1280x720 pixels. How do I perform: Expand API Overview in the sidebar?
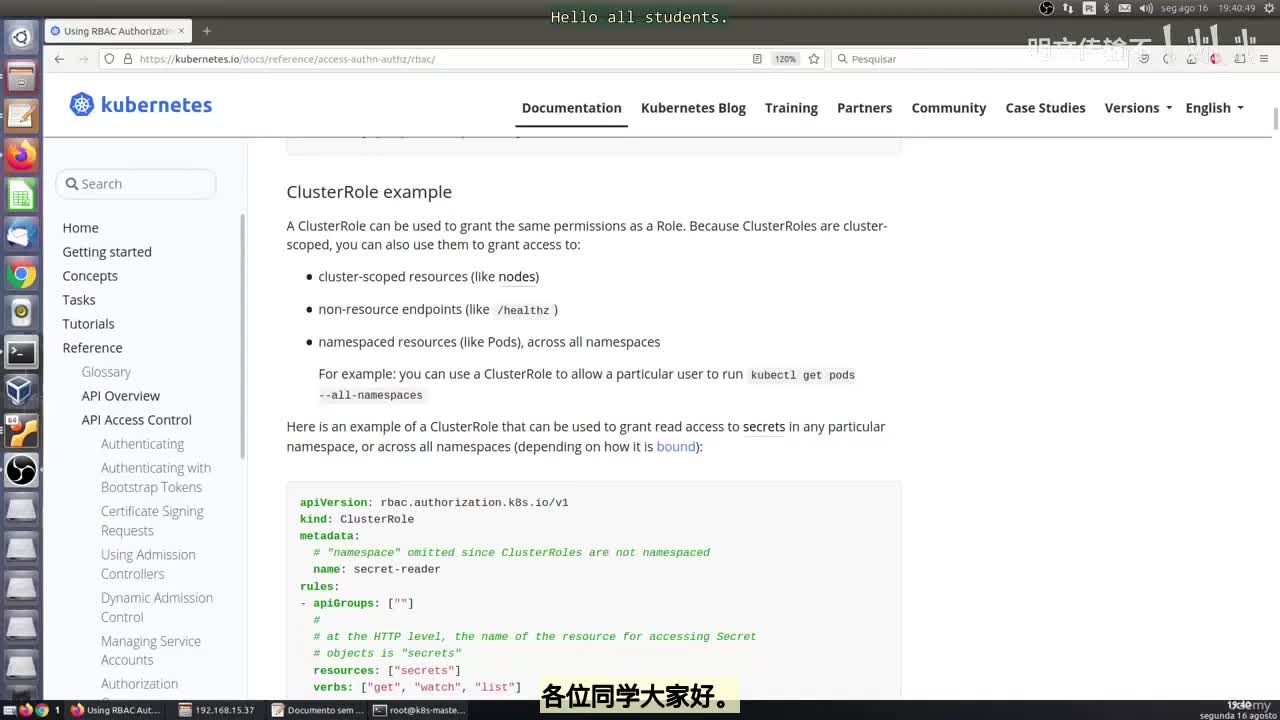tap(121, 396)
